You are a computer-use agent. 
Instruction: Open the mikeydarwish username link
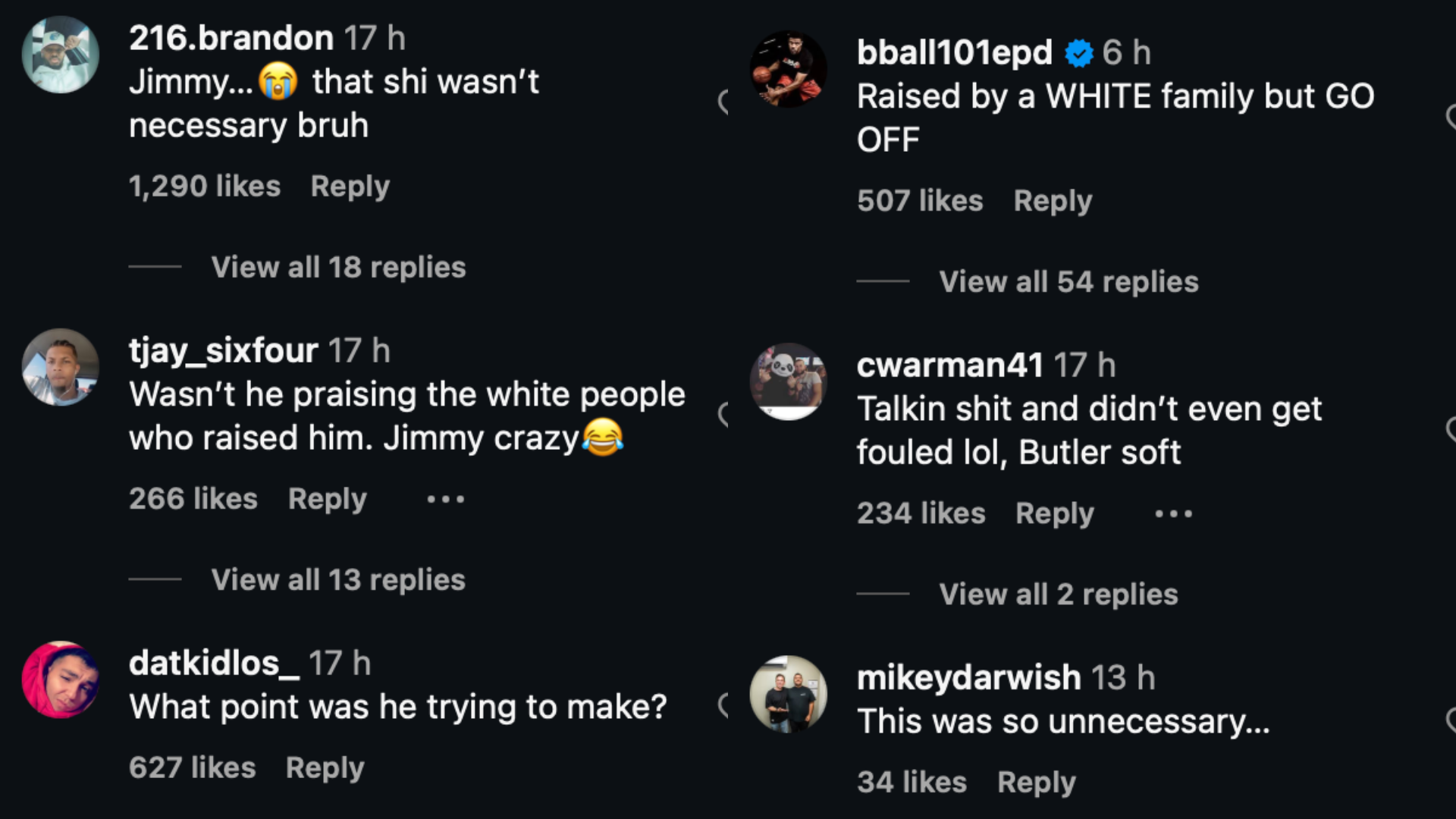click(x=968, y=677)
